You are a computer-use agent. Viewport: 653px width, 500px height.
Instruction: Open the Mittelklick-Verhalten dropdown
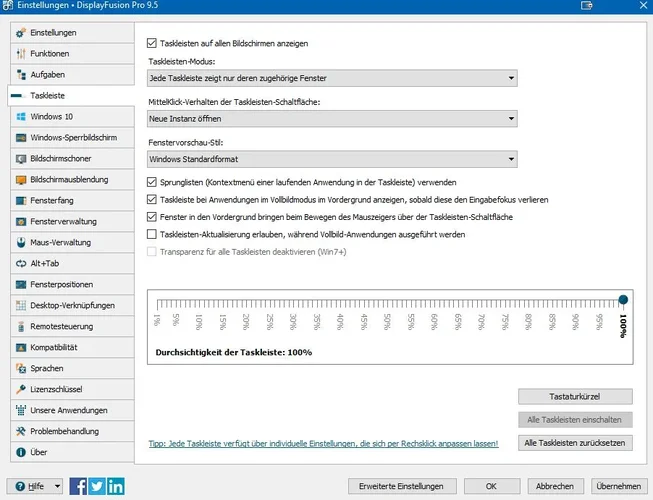(332, 119)
